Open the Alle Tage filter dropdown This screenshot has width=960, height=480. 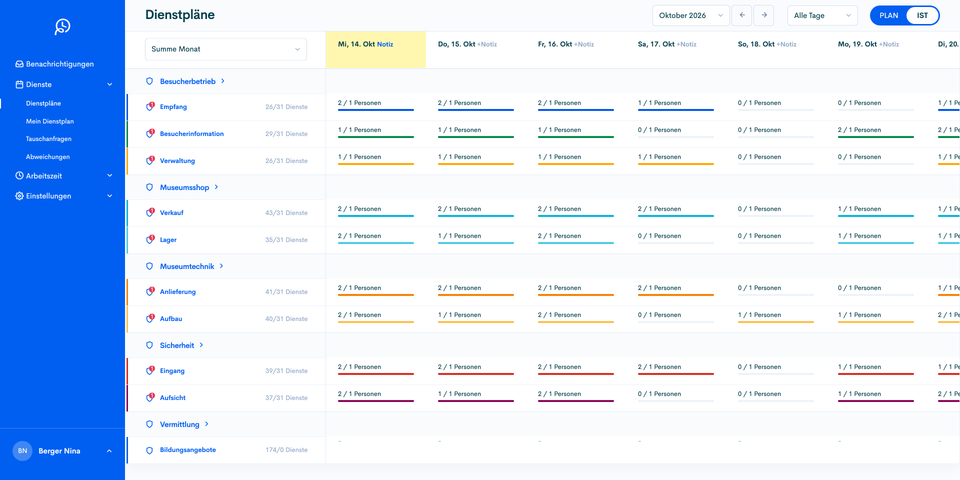pos(822,15)
